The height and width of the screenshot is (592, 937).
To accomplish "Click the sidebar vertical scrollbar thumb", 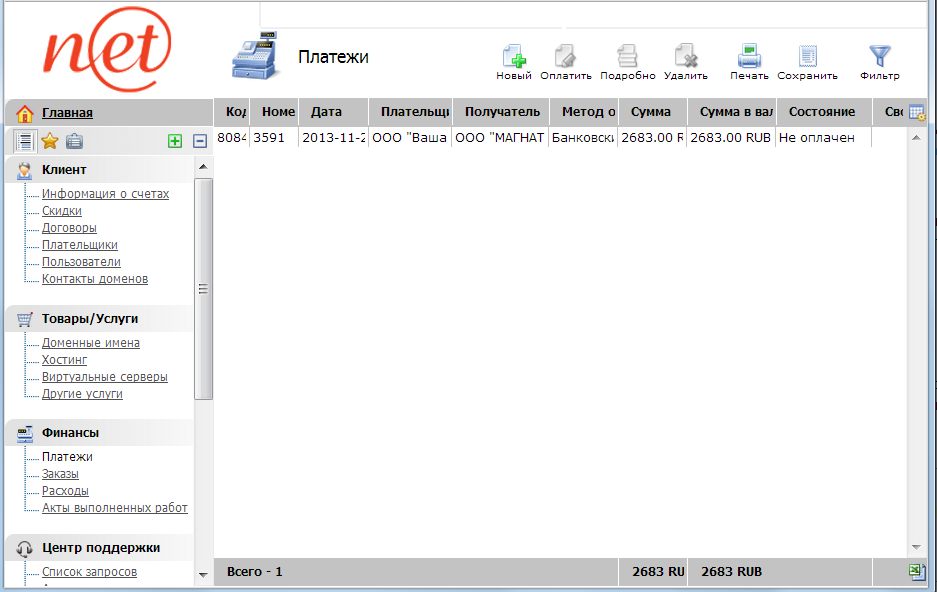I will click(204, 288).
